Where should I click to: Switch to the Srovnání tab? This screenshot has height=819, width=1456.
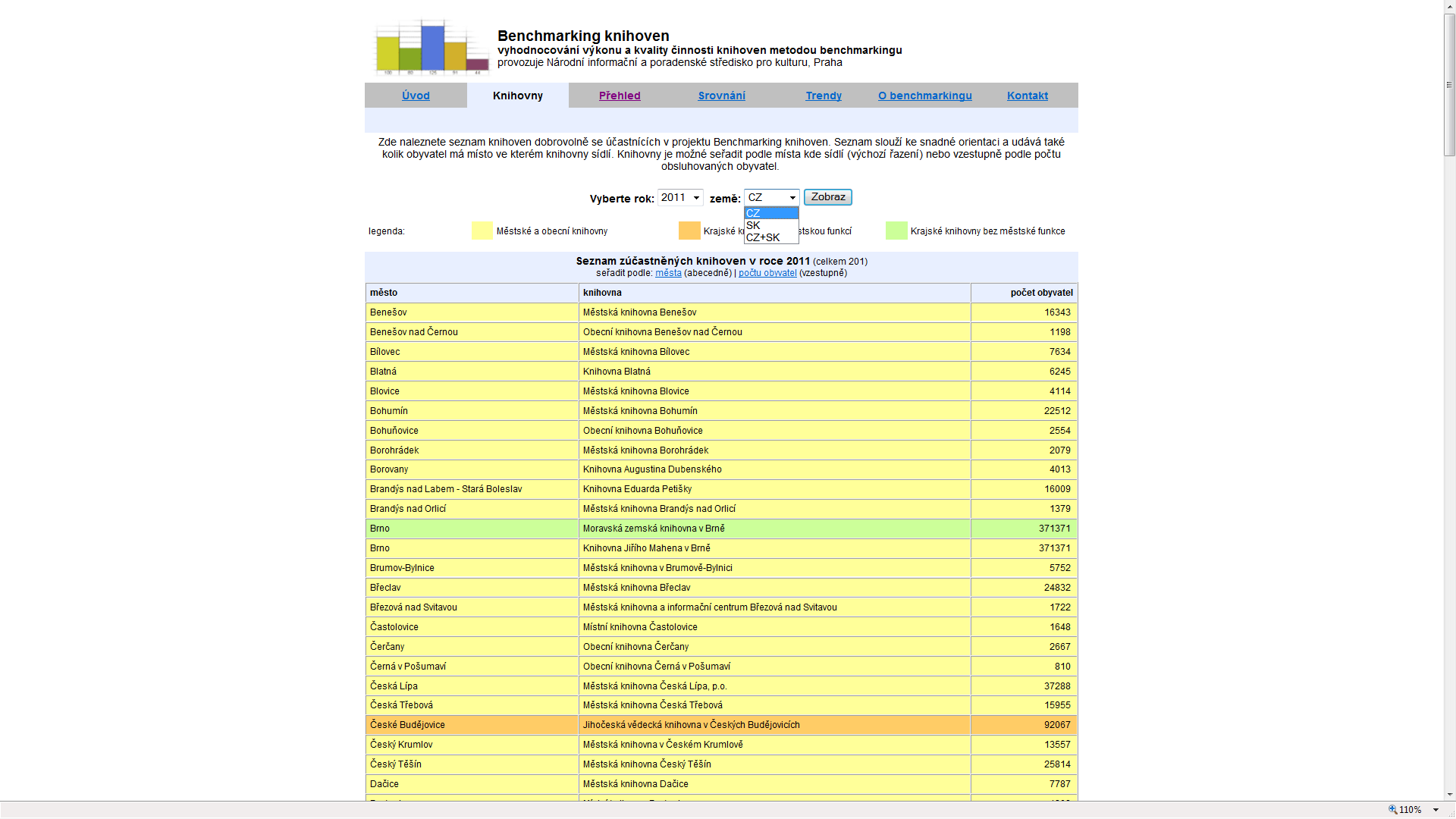pyautogui.click(x=721, y=96)
